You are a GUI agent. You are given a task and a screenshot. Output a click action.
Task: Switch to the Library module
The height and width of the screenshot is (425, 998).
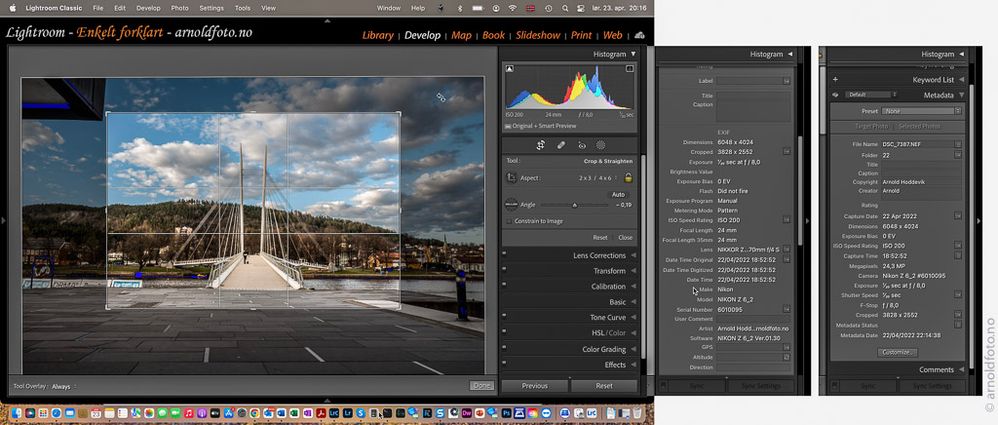pyautogui.click(x=378, y=35)
